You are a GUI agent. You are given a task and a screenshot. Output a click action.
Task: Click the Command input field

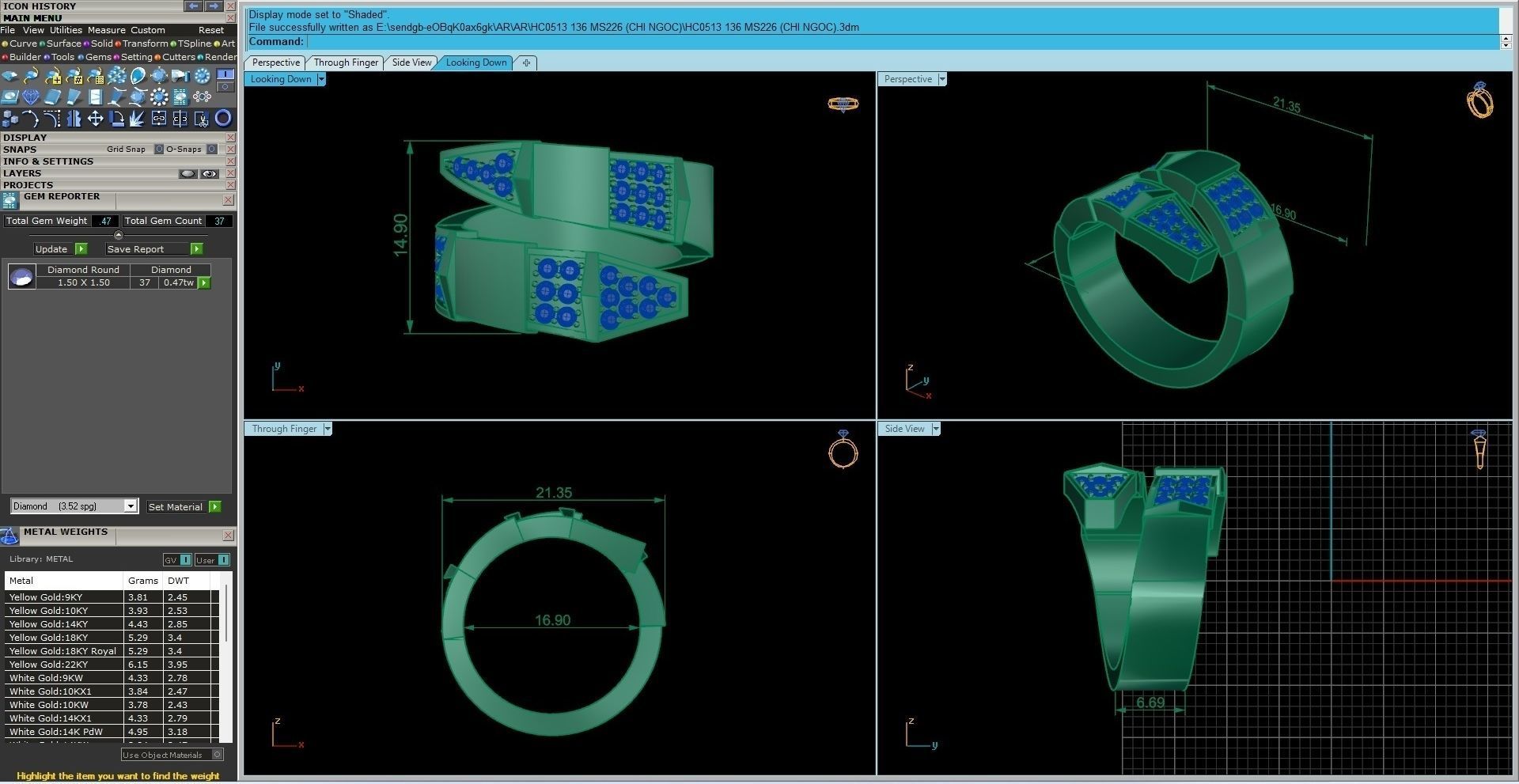pyautogui.click(x=903, y=42)
